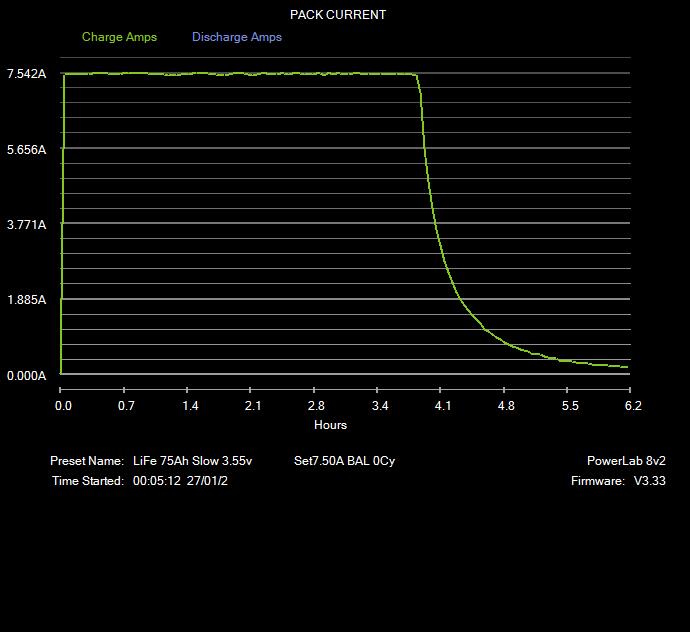Click the PACK CURRENT chart title
The height and width of the screenshot is (632, 690).
[338, 15]
